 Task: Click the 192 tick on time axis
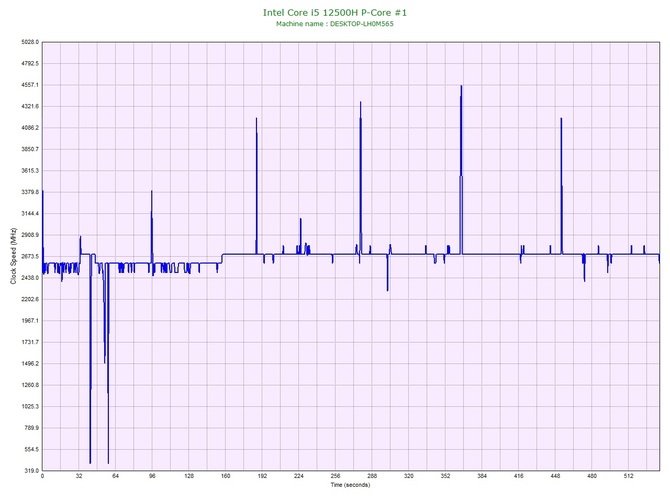click(262, 476)
